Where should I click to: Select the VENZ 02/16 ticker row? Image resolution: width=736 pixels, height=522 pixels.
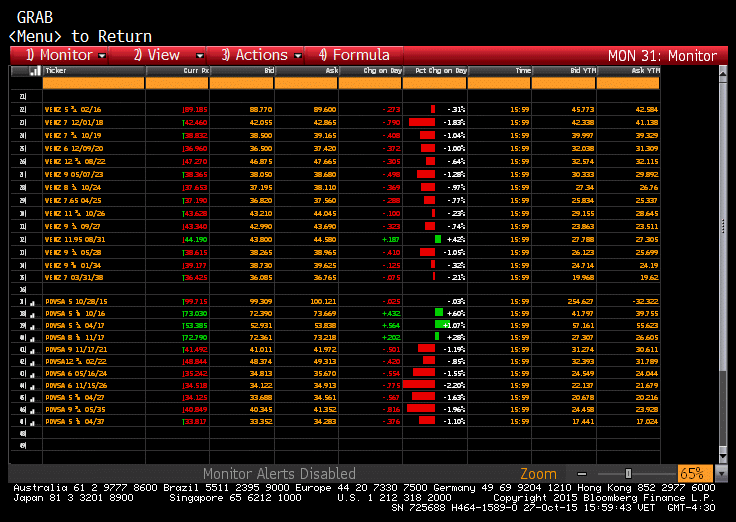(73, 109)
